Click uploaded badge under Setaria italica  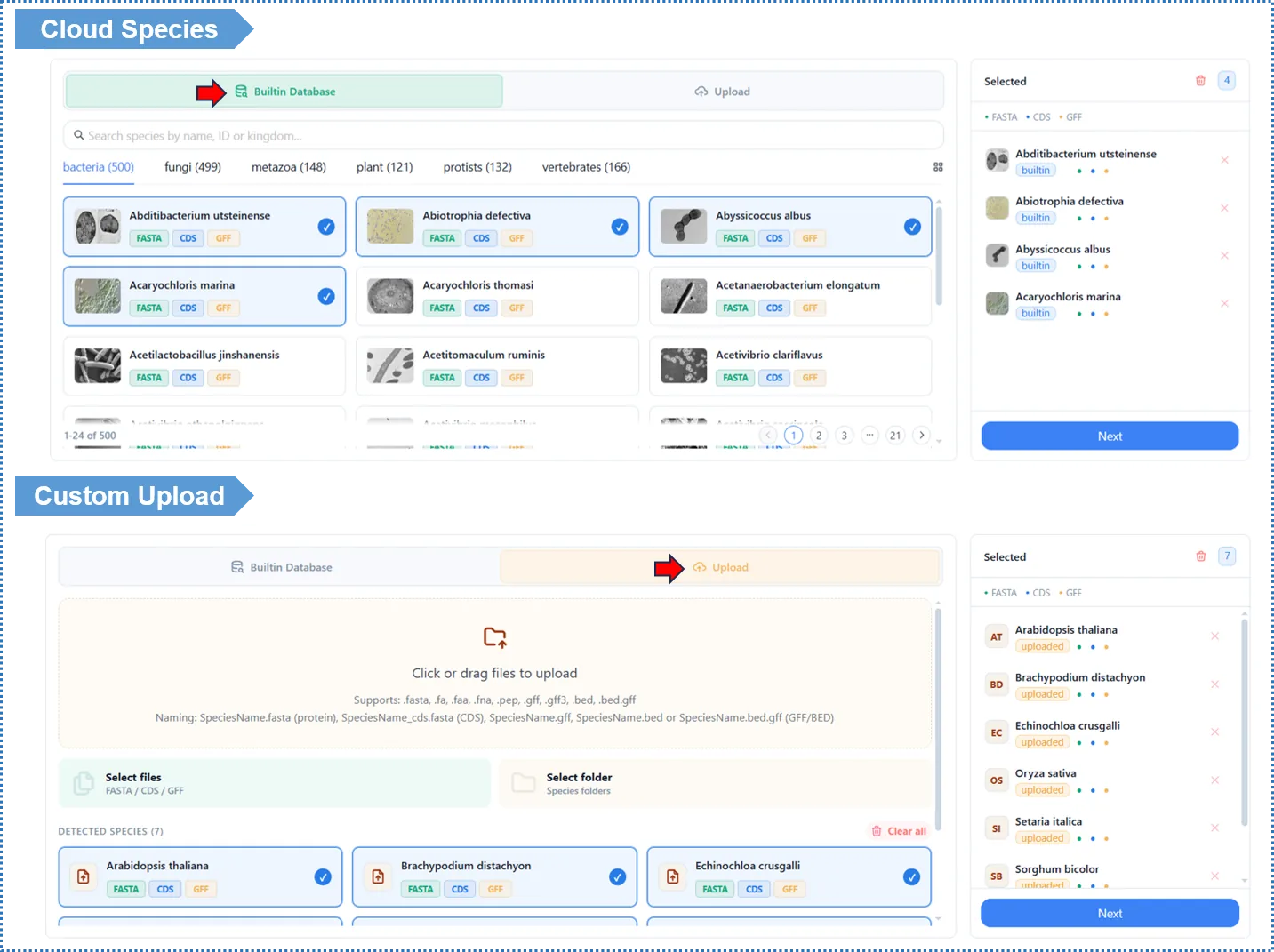1042,838
